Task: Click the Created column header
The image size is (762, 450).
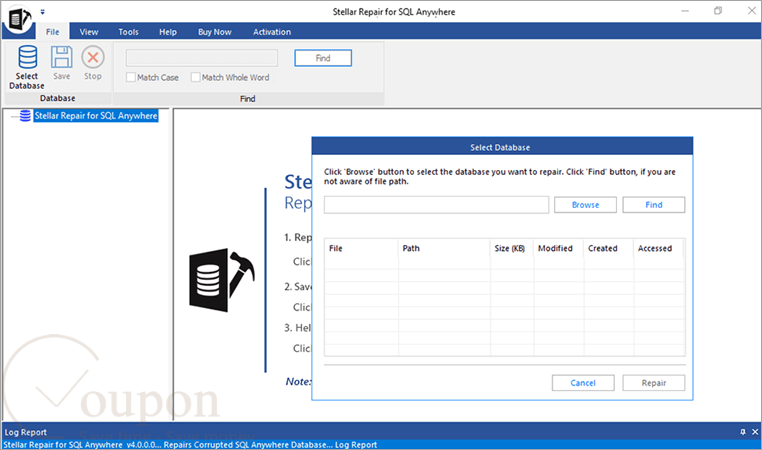Action: pos(608,248)
